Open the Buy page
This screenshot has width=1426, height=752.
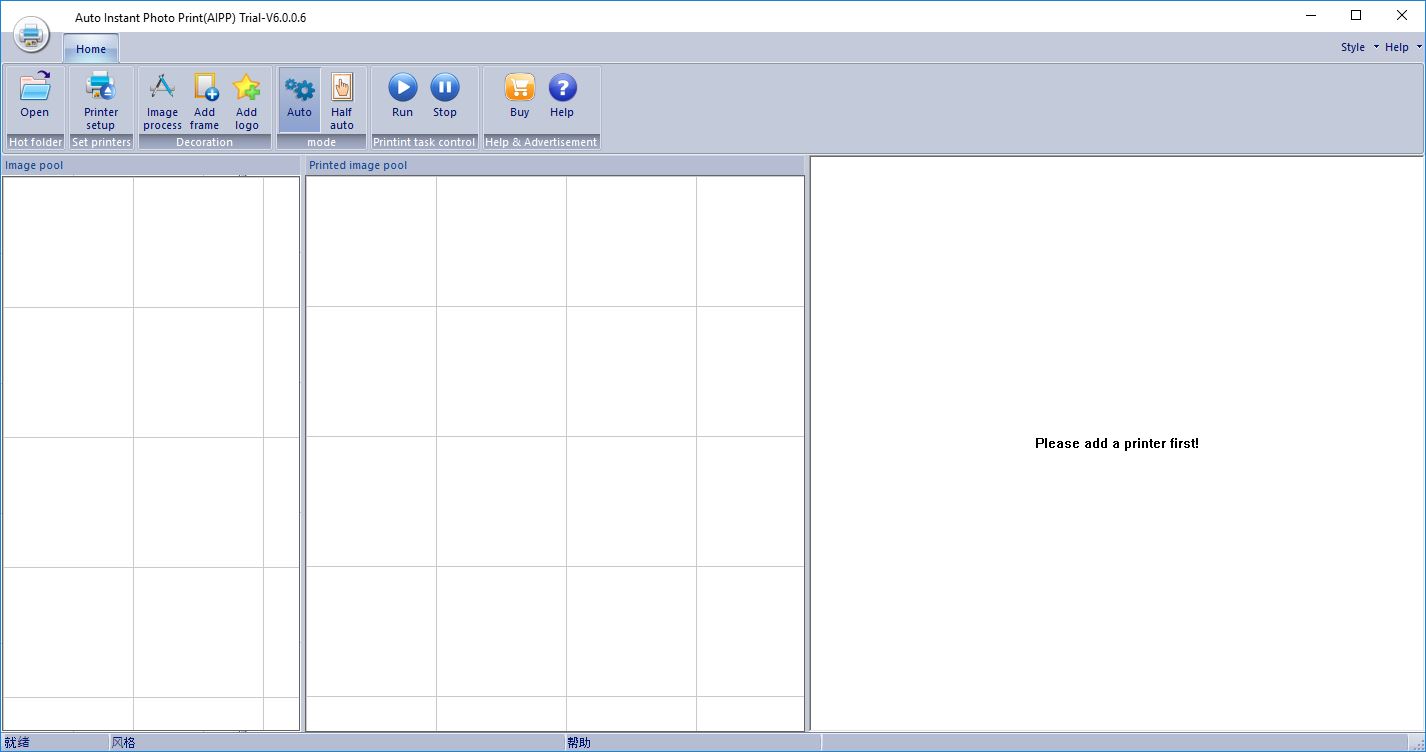pyautogui.click(x=519, y=95)
